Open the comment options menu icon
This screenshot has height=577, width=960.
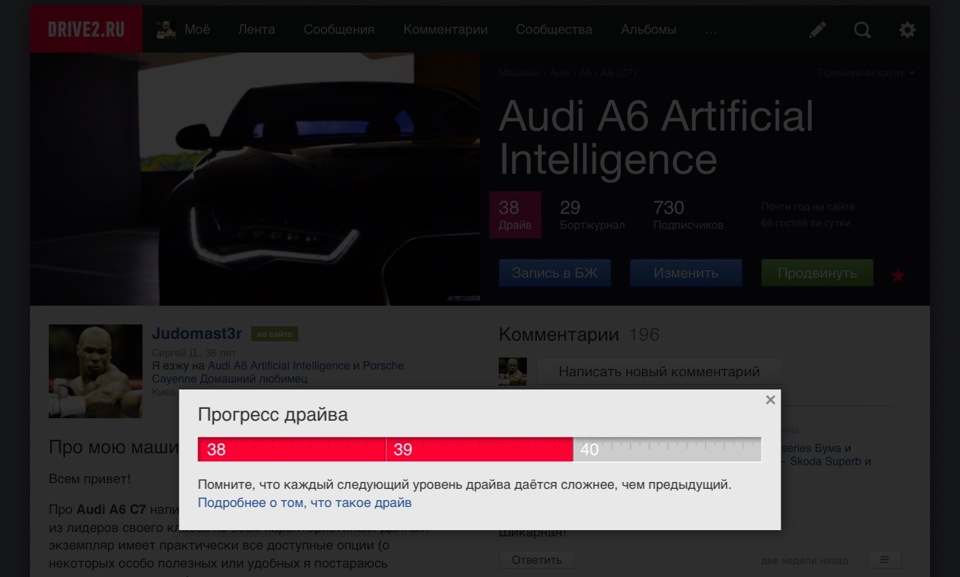pyautogui.click(x=884, y=560)
